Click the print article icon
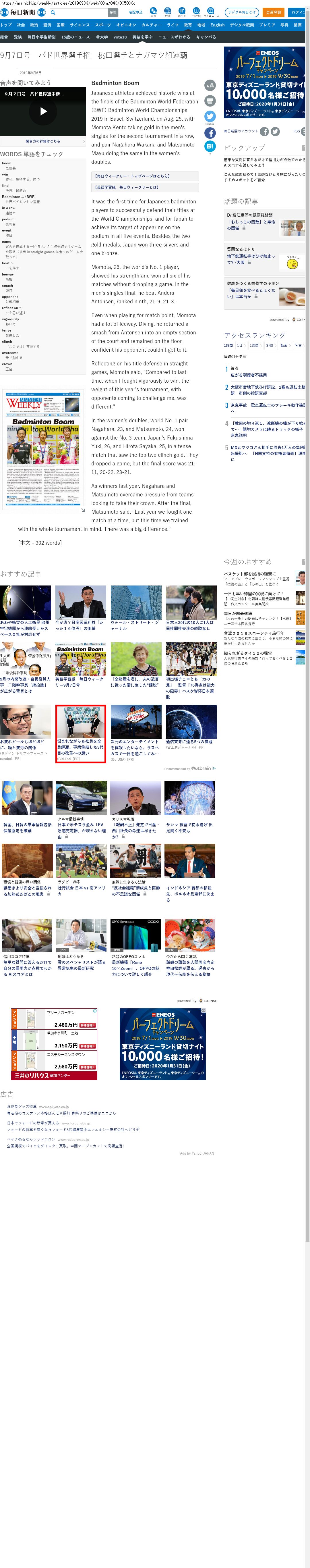Image resolution: width=310 pixels, height=1568 pixels. [x=210, y=101]
